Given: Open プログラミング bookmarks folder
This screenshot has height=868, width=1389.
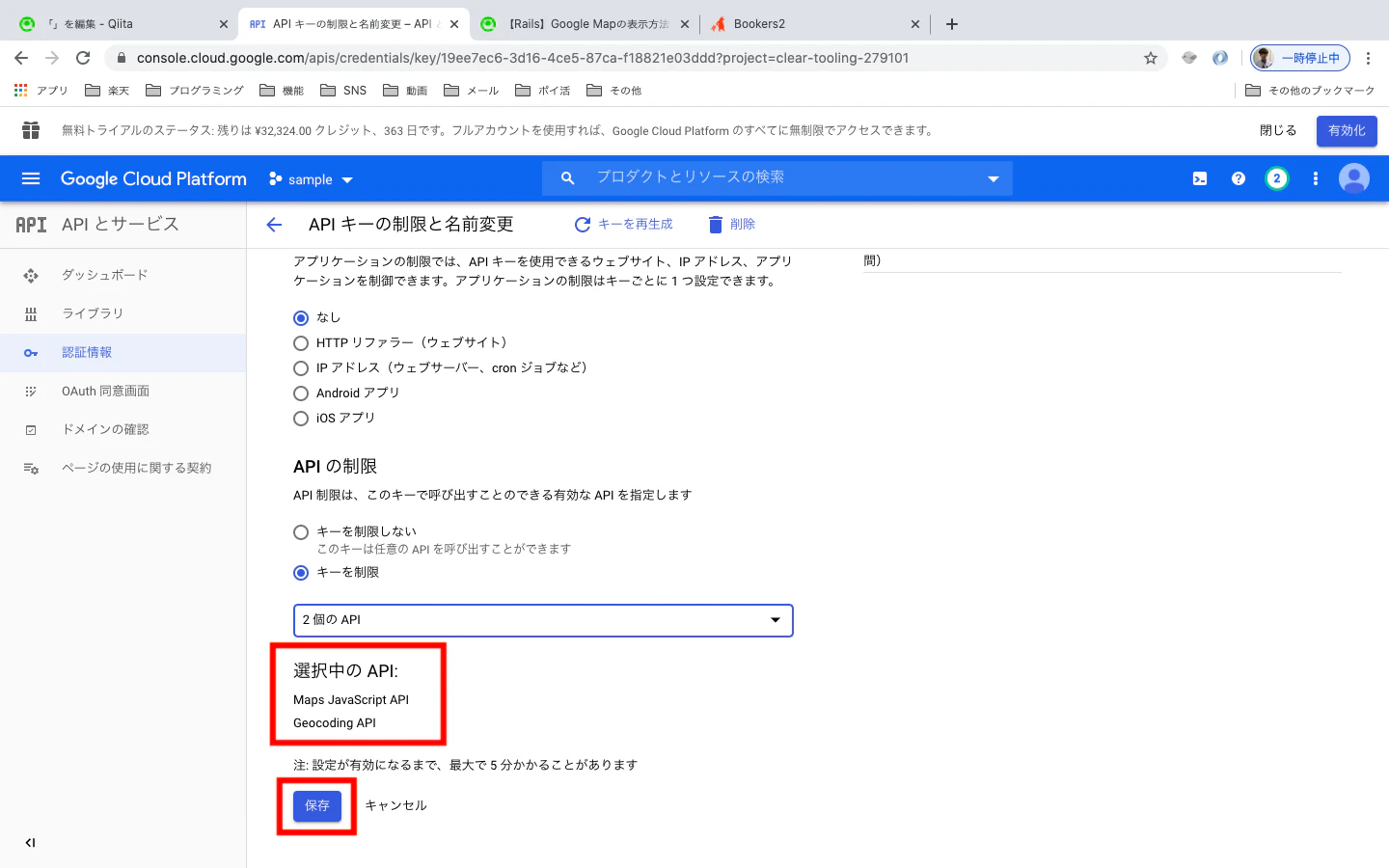Looking at the screenshot, I should click(x=195, y=91).
